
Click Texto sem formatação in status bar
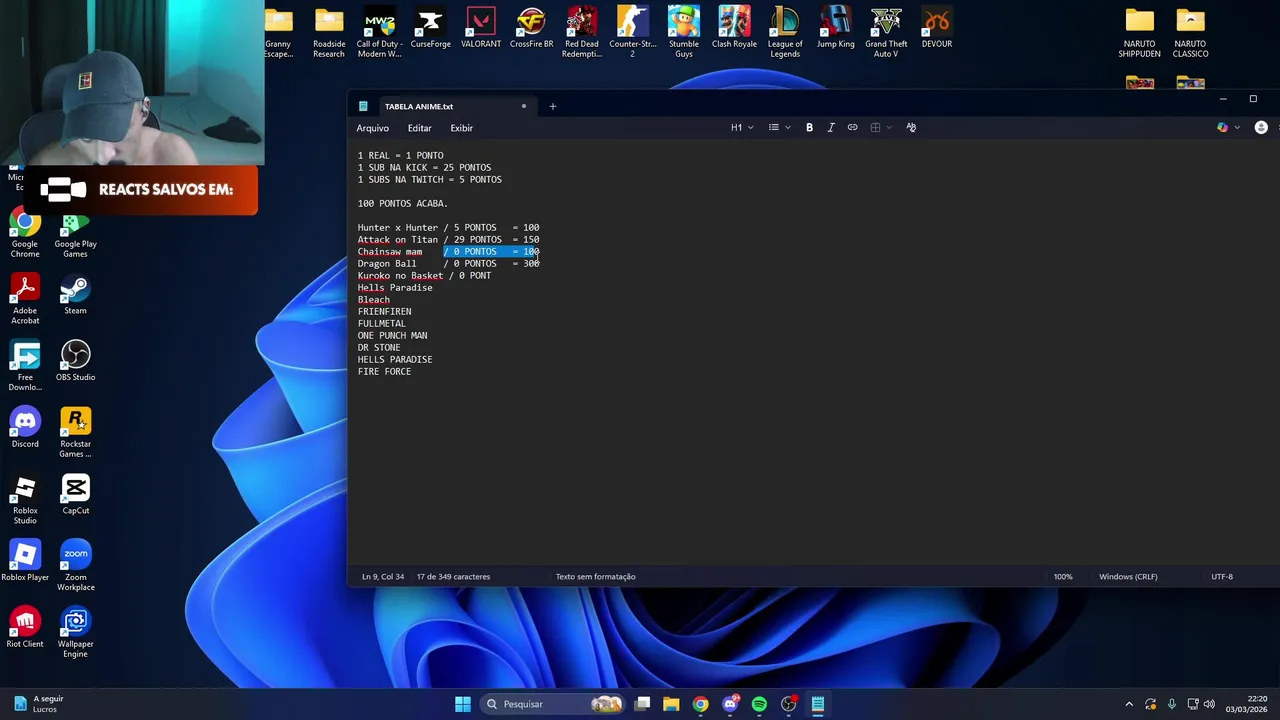tap(595, 577)
